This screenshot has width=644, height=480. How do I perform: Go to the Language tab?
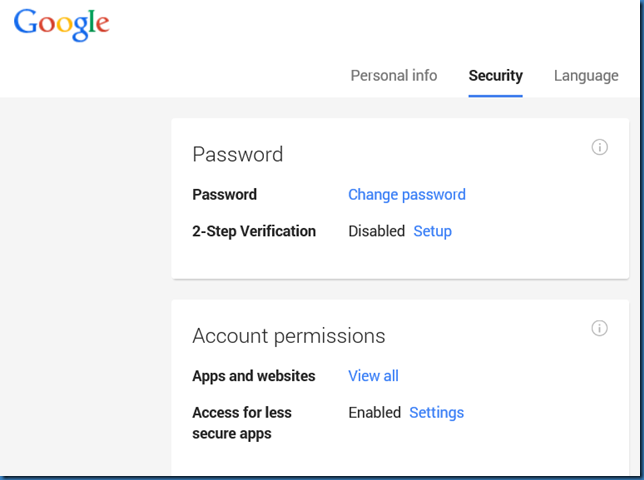[x=586, y=76]
